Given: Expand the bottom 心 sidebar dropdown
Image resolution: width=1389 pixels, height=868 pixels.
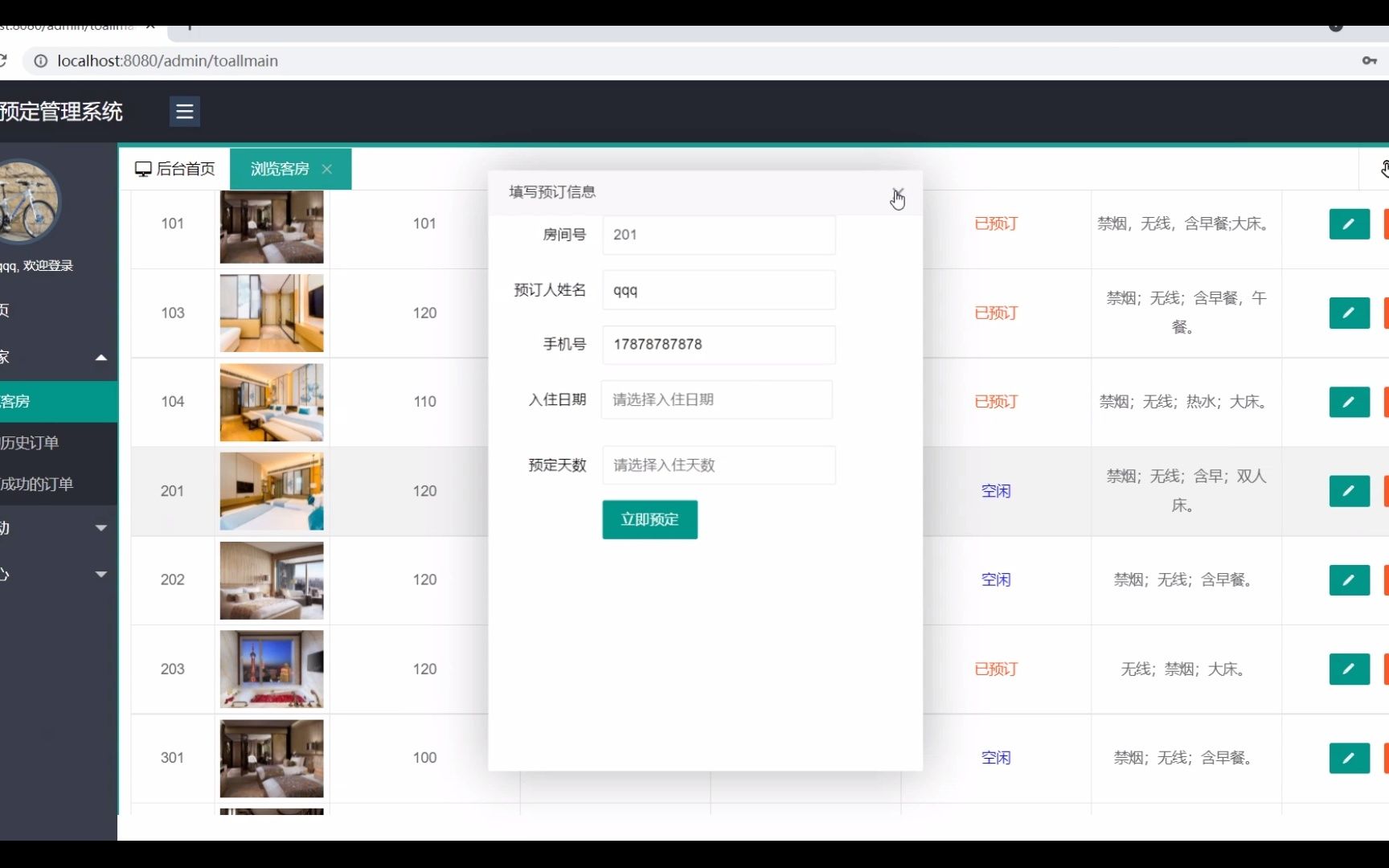Looking at the screenshot, I should (101, 575).
